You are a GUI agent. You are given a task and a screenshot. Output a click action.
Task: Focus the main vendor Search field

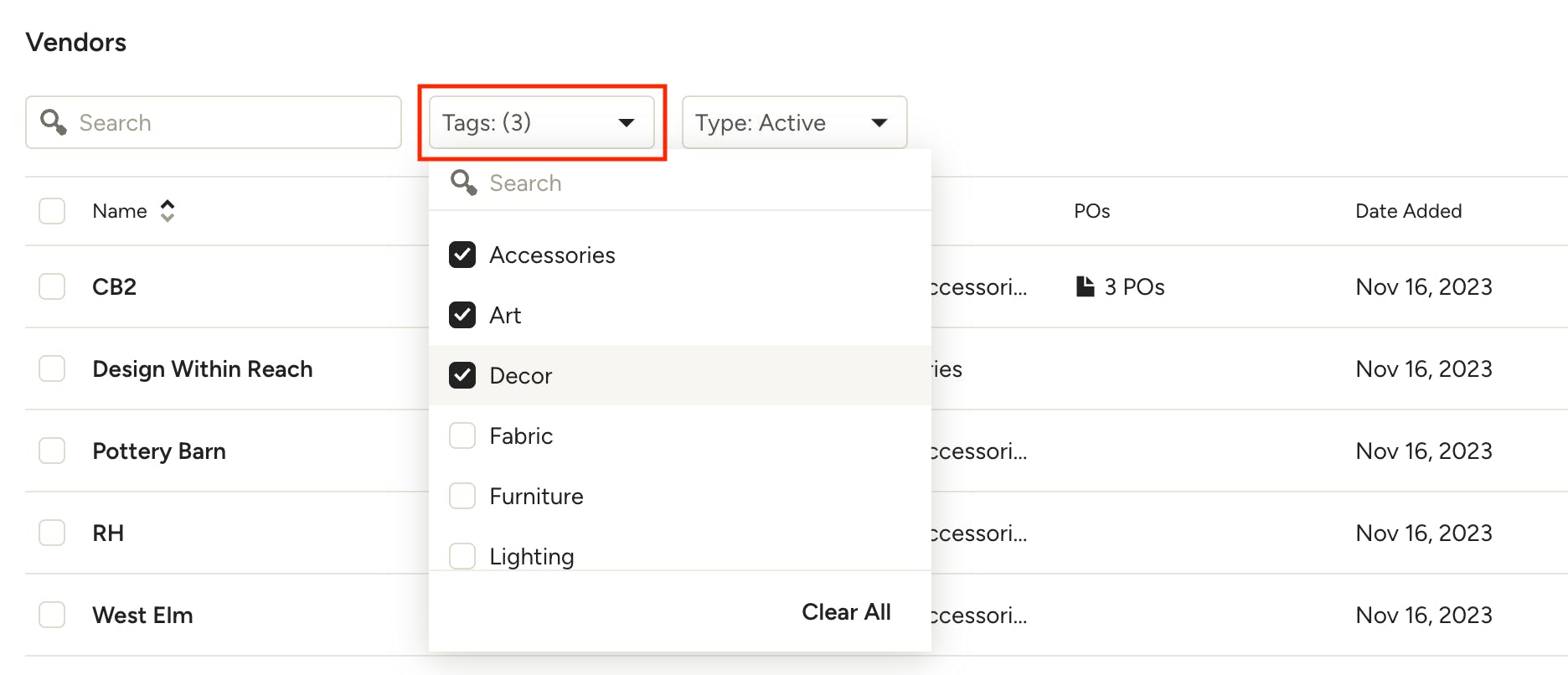214,122
